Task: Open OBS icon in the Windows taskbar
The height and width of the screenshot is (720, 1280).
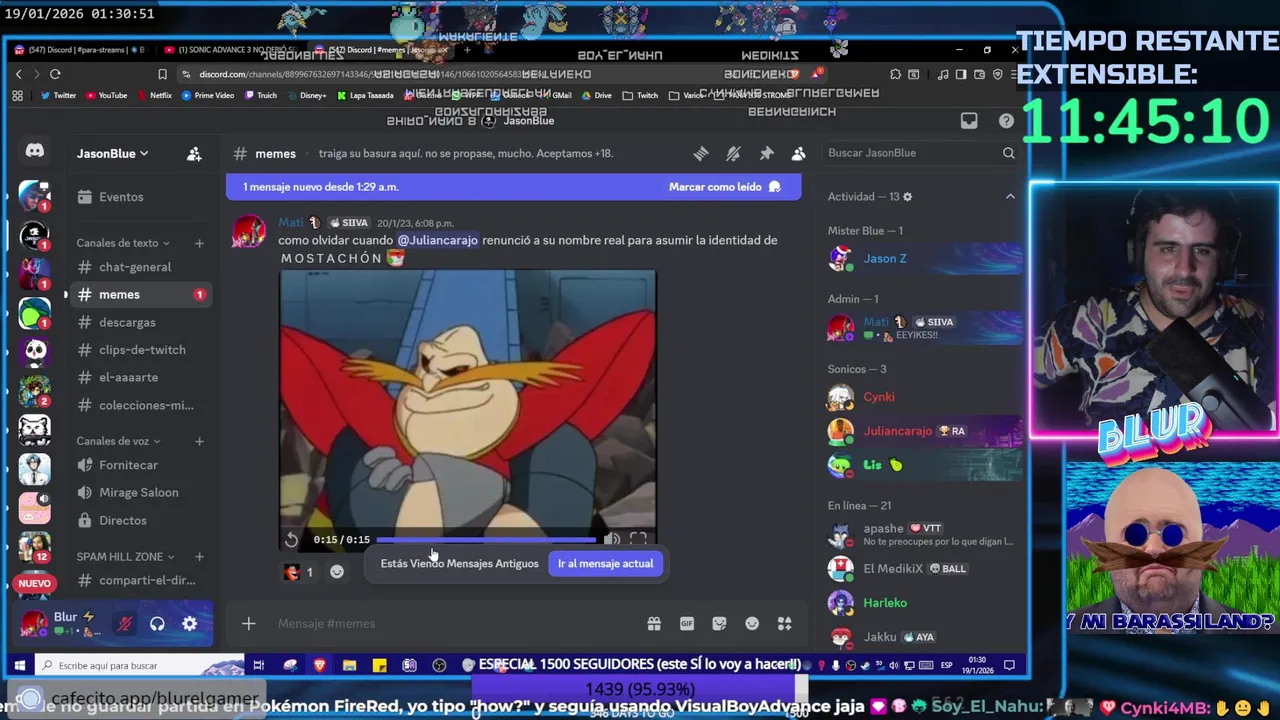Action: coord(439,665)
